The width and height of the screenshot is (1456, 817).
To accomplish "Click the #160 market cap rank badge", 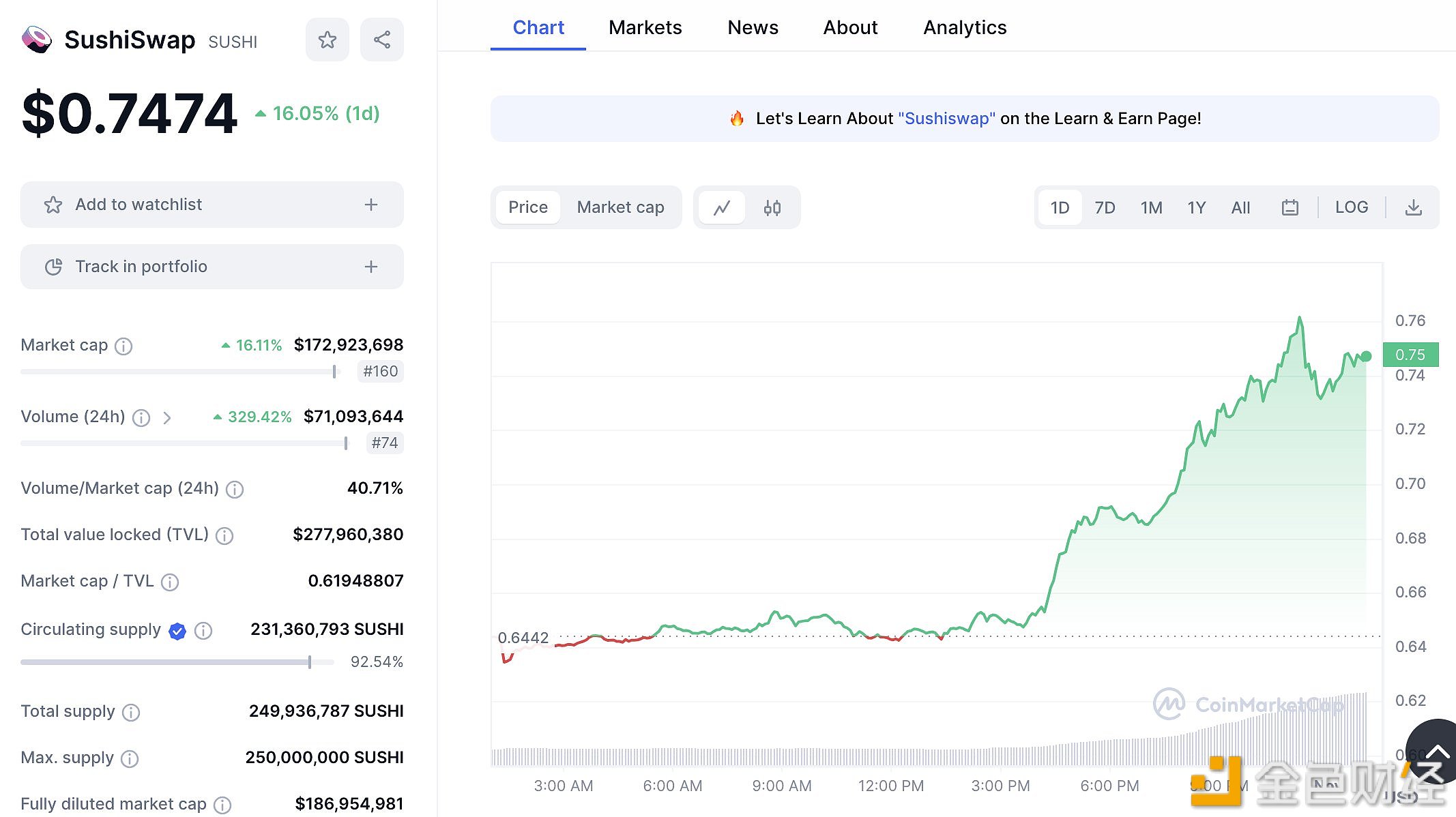I will click(381, 371).
